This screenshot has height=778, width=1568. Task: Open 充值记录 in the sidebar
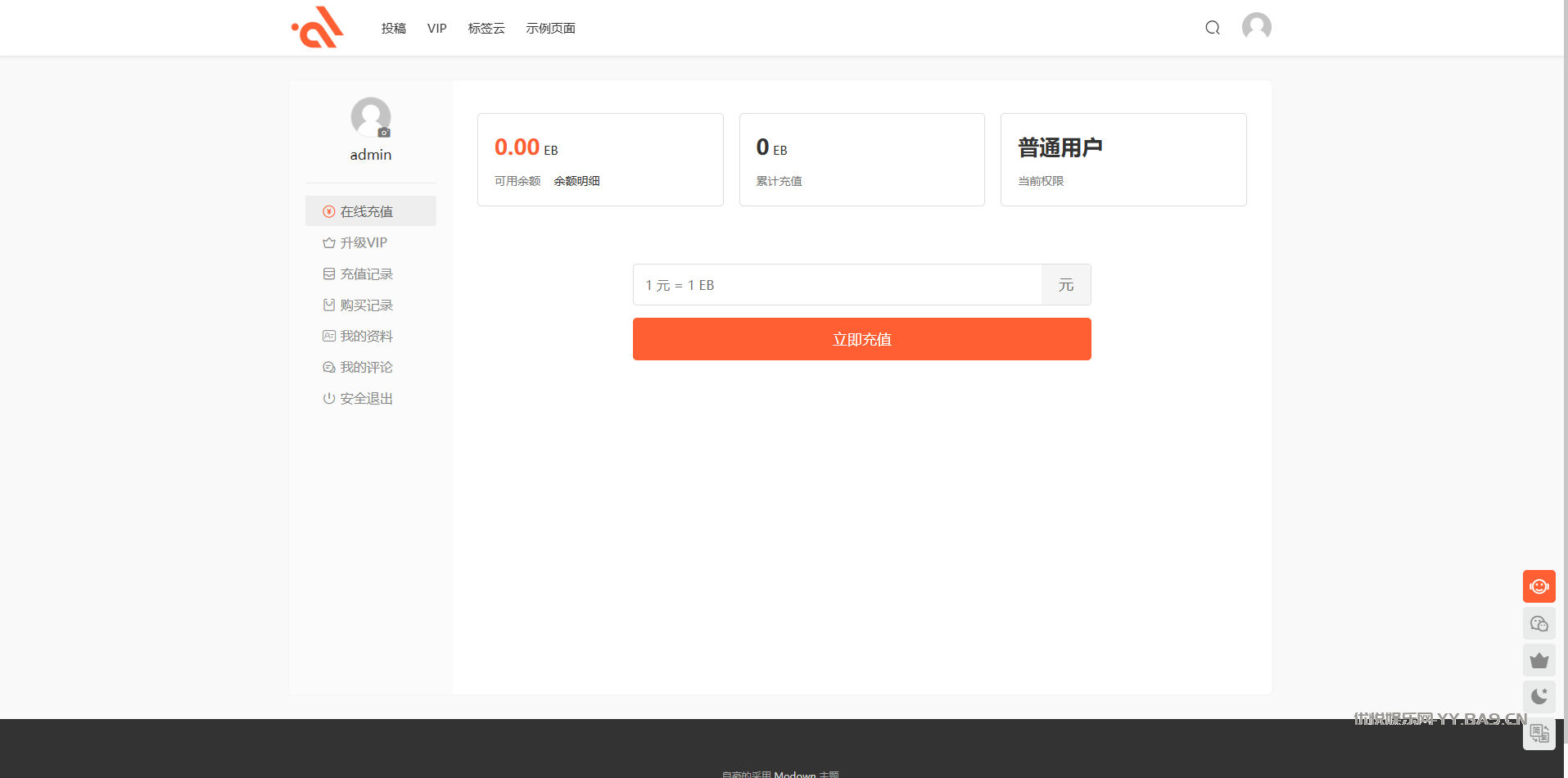(x=366, y=274)
